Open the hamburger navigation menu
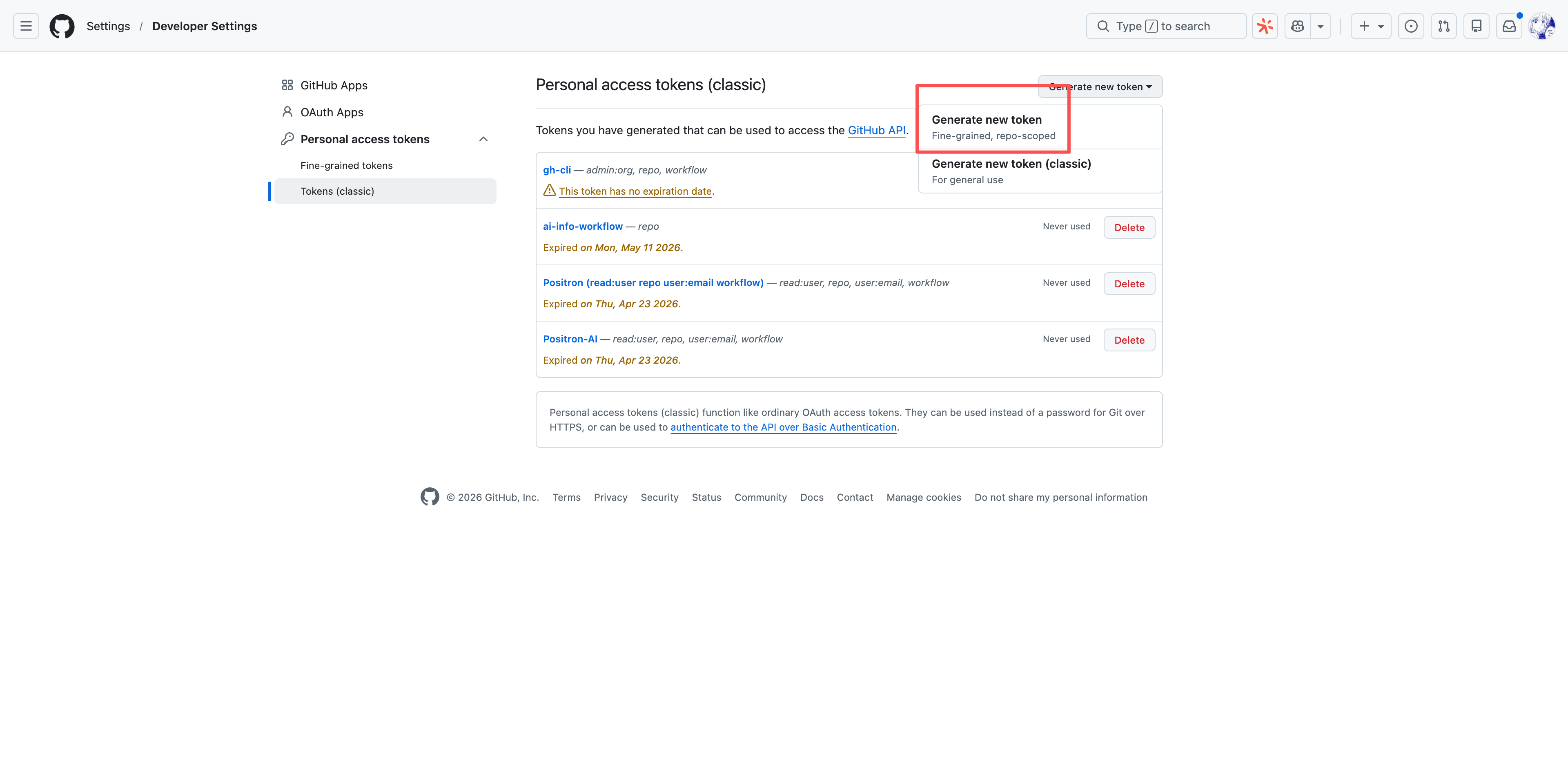The height and width of the screenshot is (782, 1568). [x=26, y=26]
